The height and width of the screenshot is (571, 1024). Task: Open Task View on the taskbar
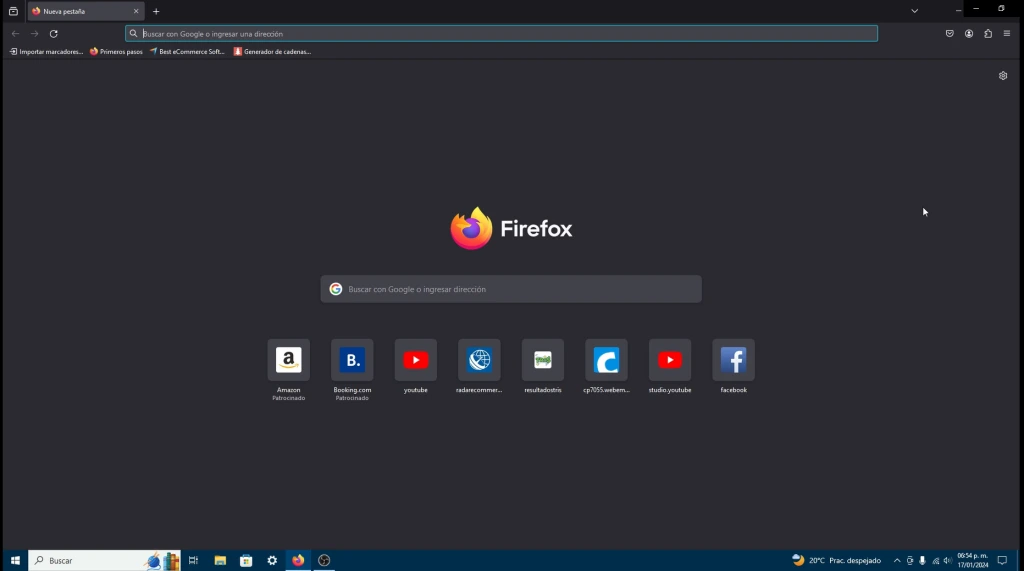[x=193, y=561]
